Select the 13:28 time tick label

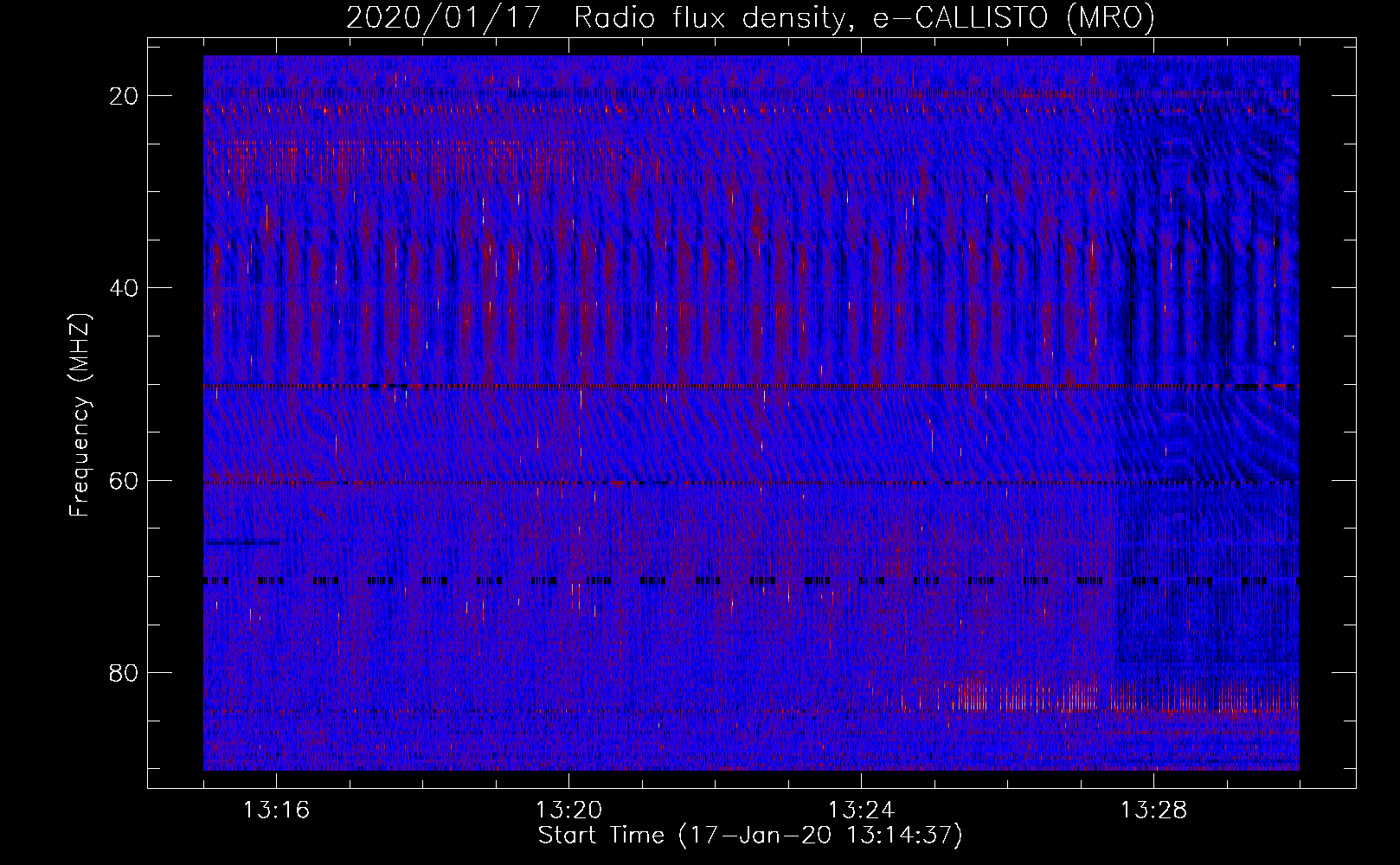(1153, 811)
